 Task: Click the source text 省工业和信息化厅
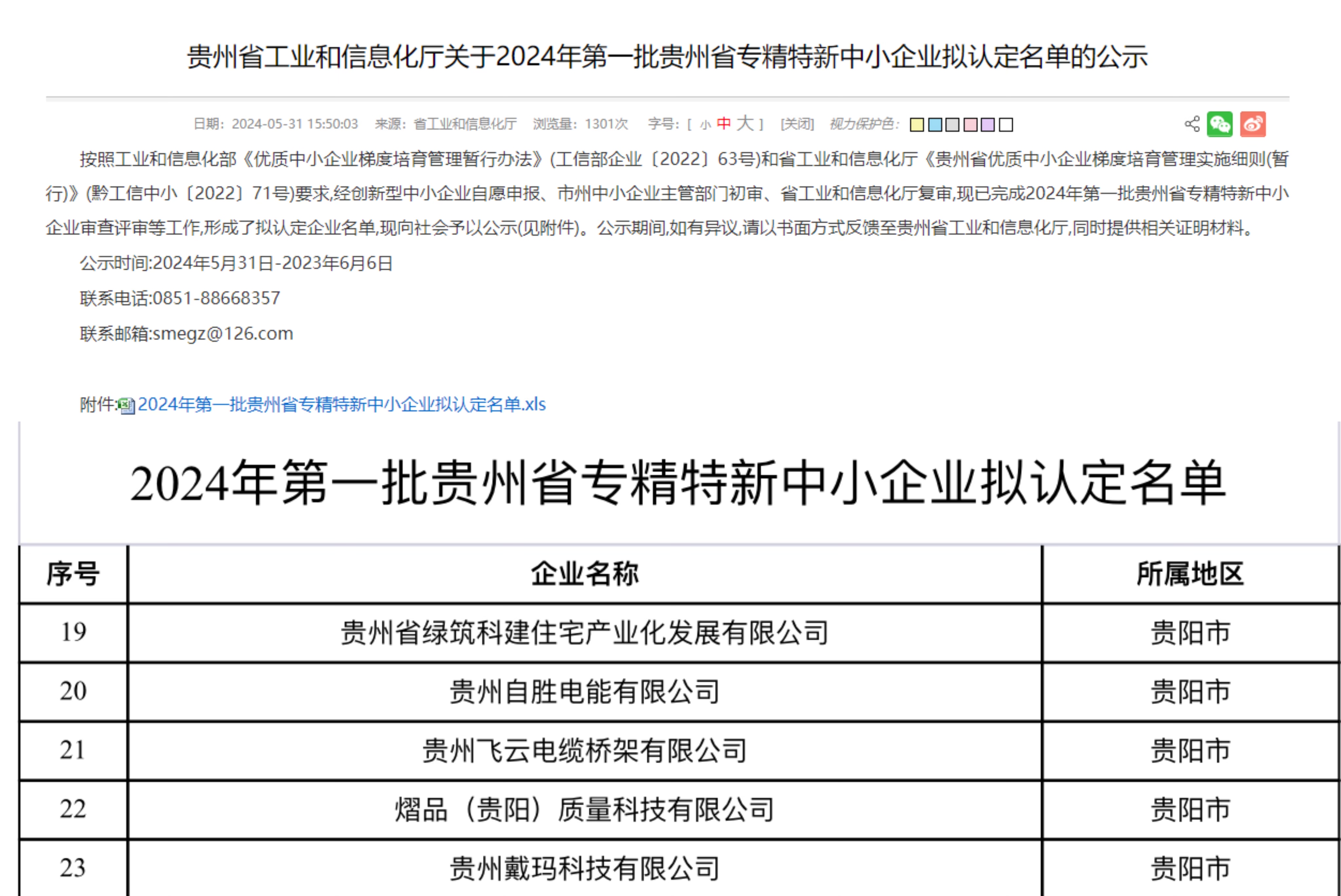465,124
